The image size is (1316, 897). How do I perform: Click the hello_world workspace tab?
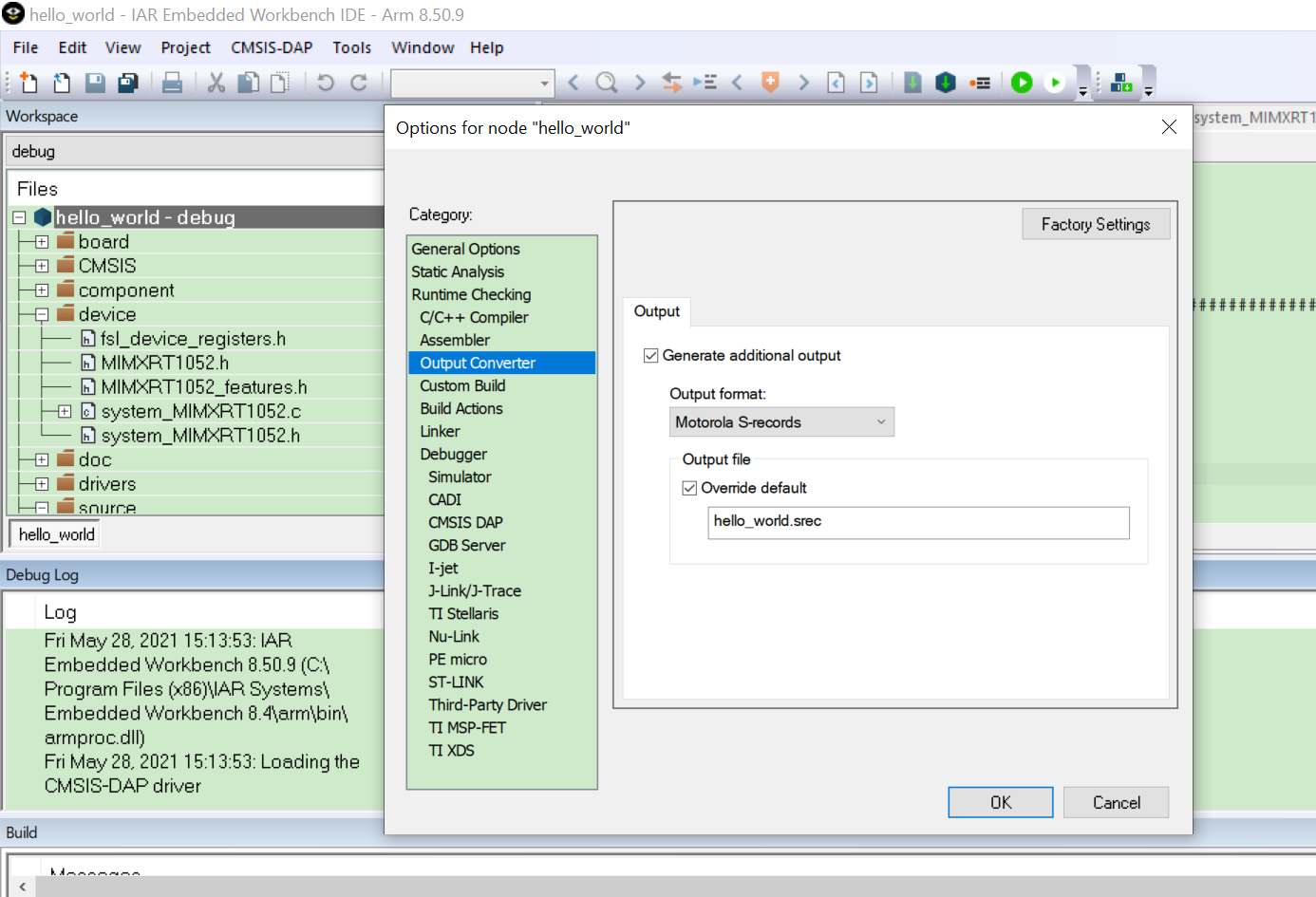tap(56, 534)
